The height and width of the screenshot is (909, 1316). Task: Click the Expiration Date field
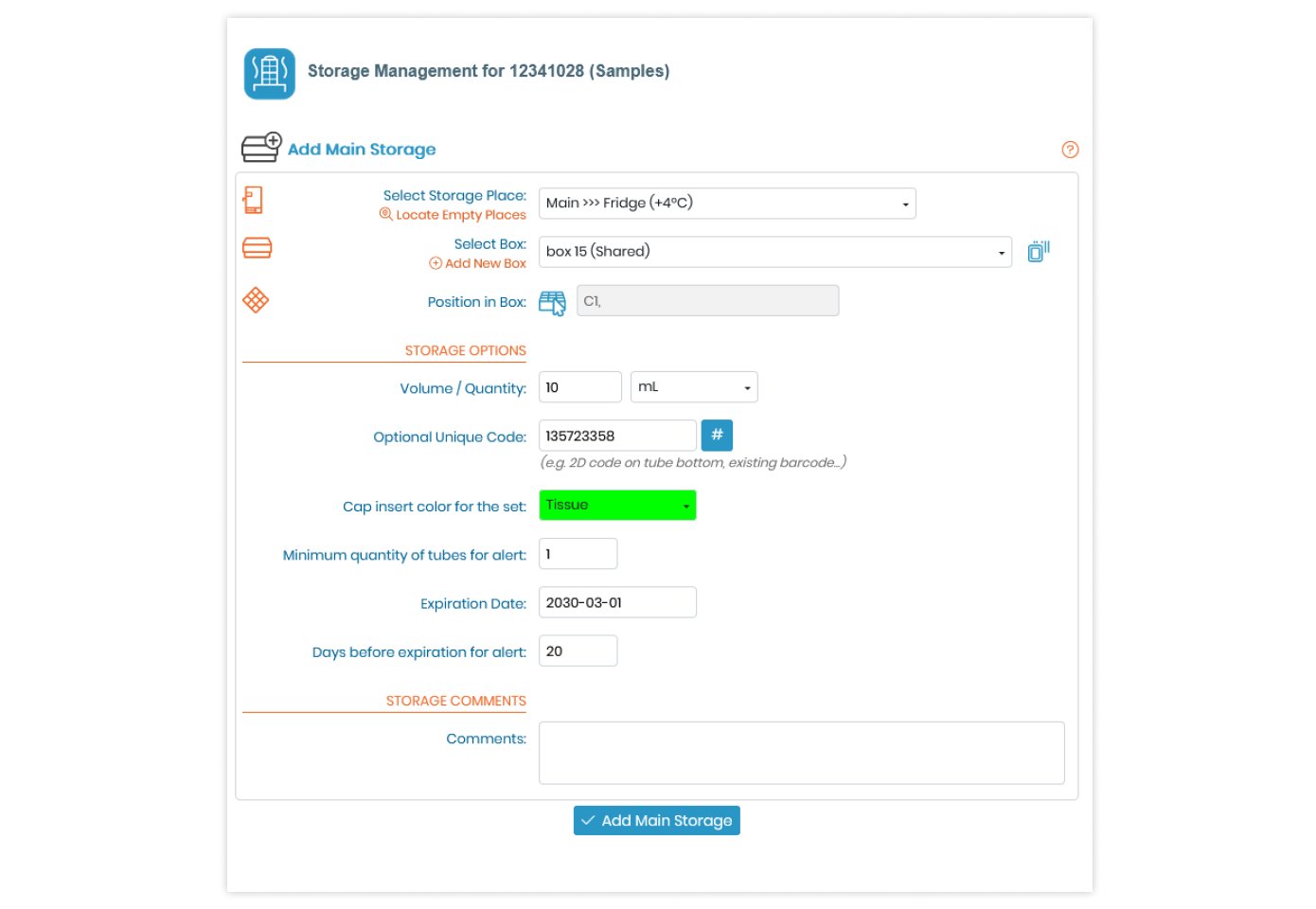coord(617,602)
